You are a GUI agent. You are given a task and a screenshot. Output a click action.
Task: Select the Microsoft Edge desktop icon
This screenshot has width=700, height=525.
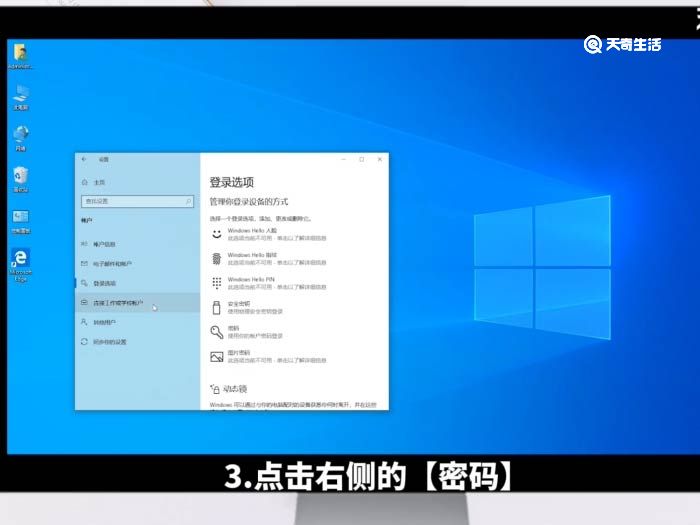point(21,265)
